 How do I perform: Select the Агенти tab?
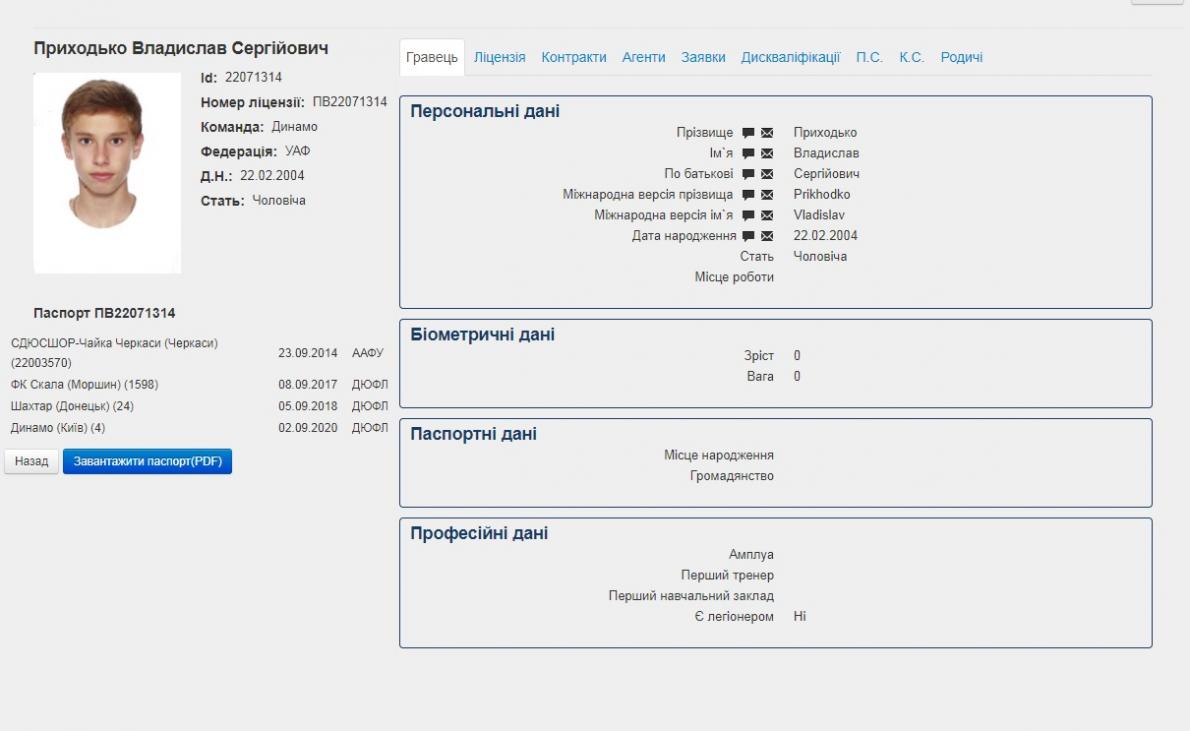tap(643, 57)
